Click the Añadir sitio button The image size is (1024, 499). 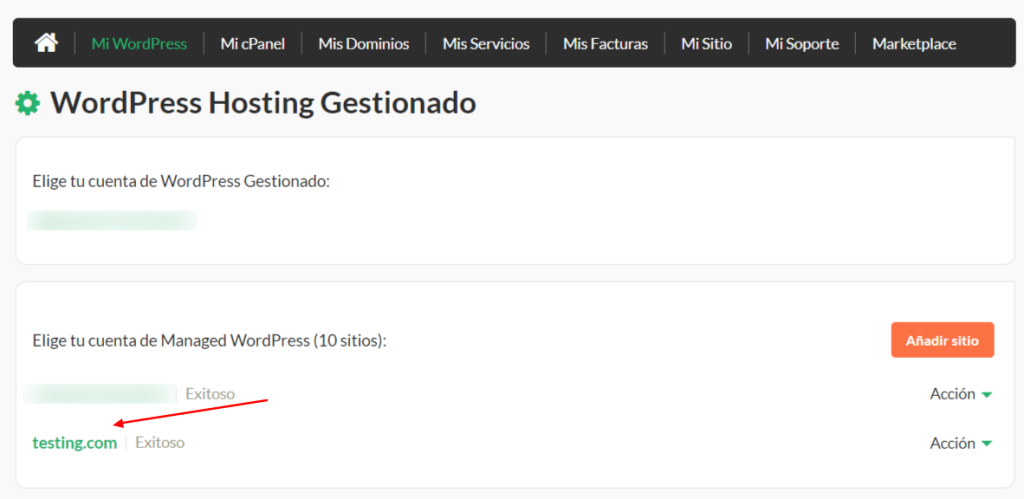(x=942, y=340)
